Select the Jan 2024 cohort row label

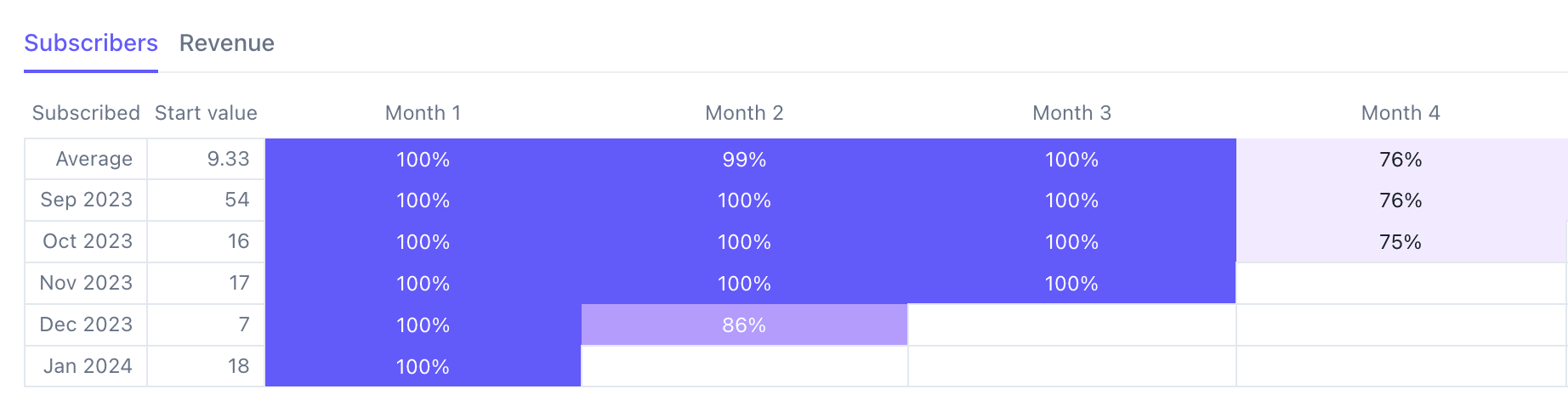[x=86, y=367]
